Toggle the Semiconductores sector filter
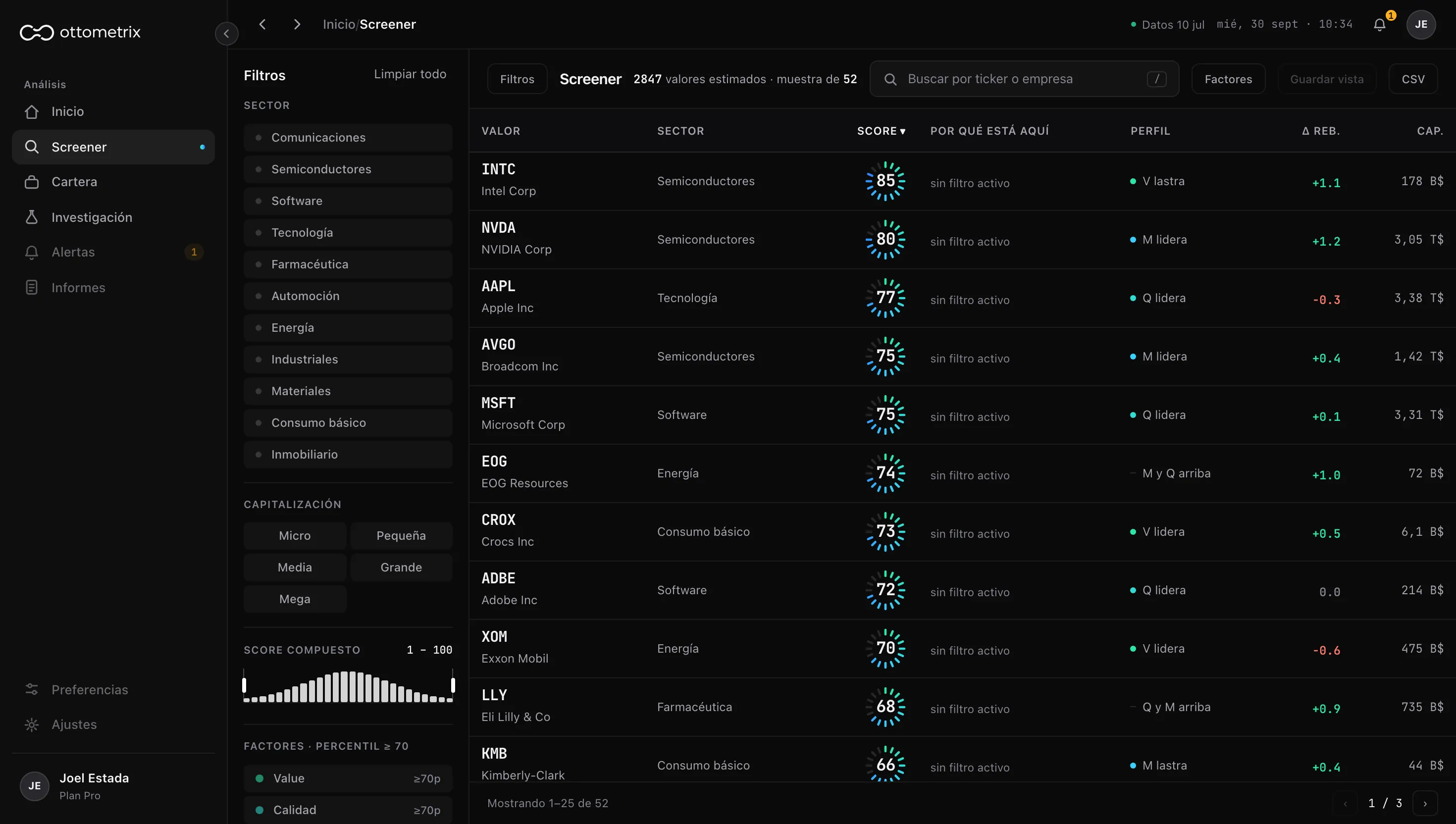Image resolution: width=1456 pixels, height=824 pixels. point(348,169)
